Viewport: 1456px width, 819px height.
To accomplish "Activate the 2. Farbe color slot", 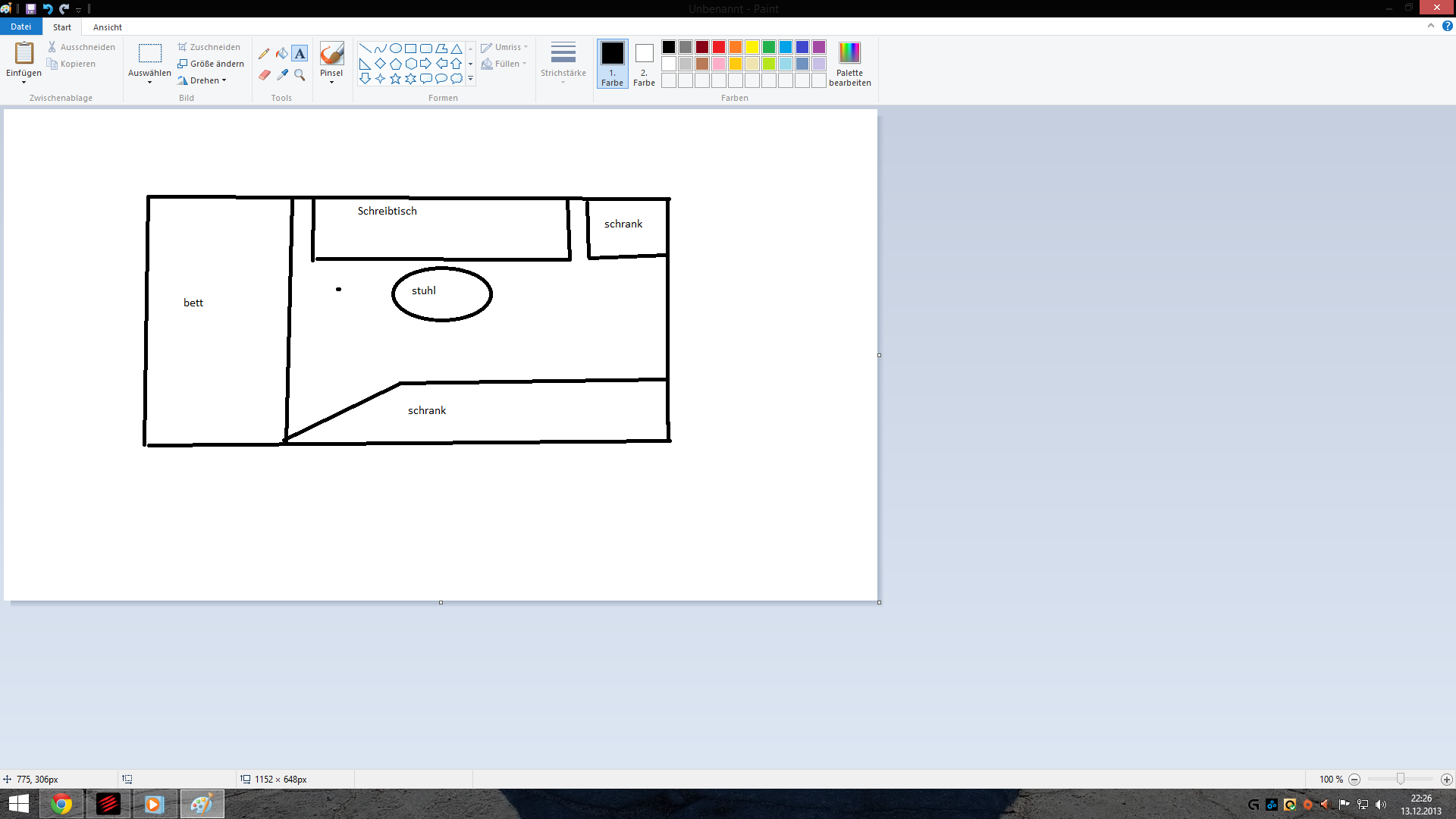I will (x=644, y=64).
